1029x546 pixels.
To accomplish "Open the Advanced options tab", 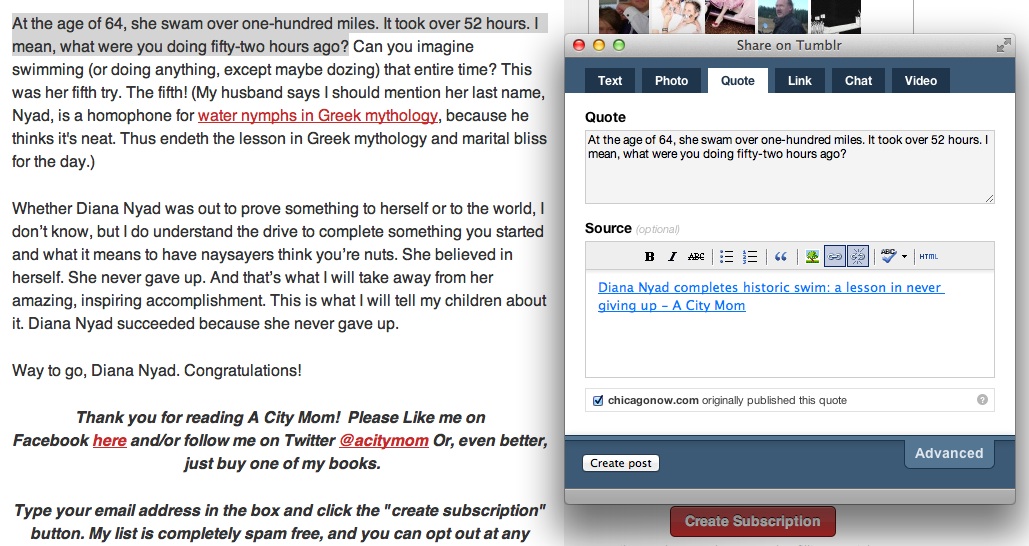I will coord(949,453).
